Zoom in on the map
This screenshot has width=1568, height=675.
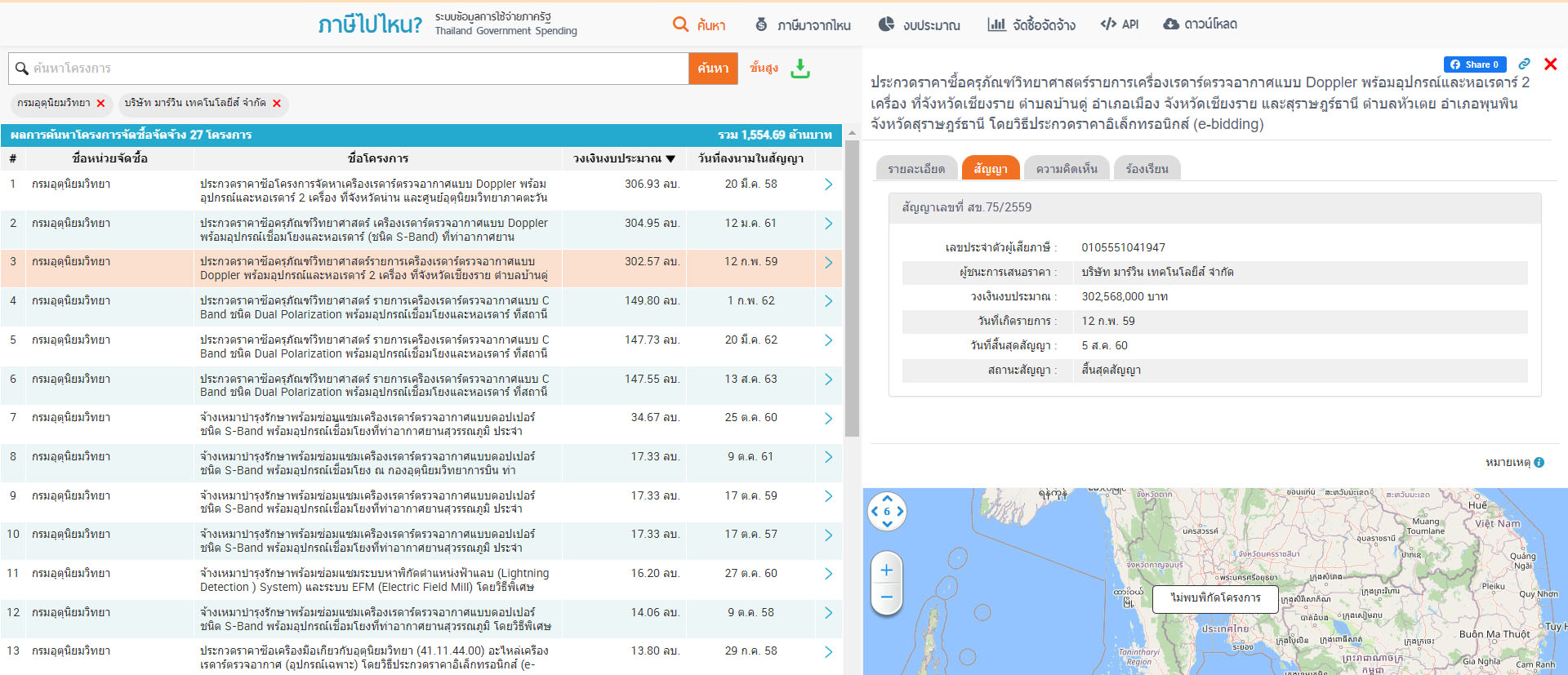(887, 571)
